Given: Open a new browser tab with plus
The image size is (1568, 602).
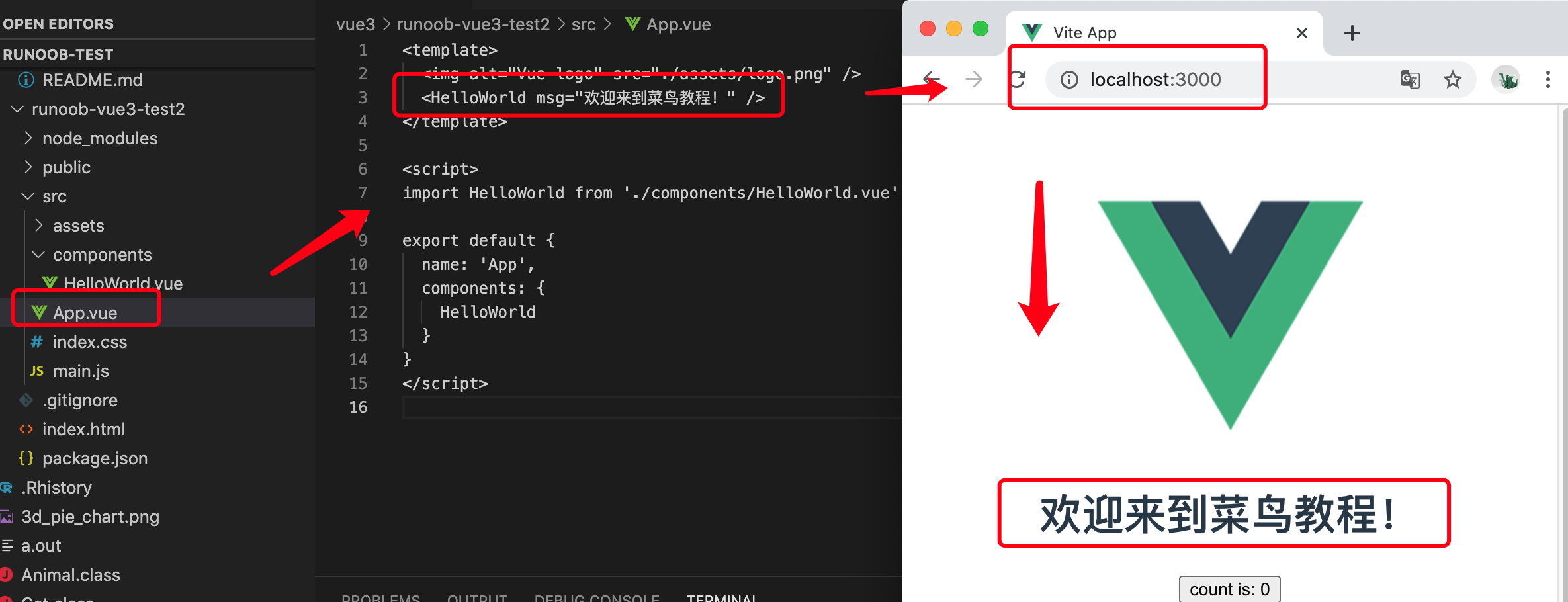Looking at the screenshot, I should pos(1352,33).
